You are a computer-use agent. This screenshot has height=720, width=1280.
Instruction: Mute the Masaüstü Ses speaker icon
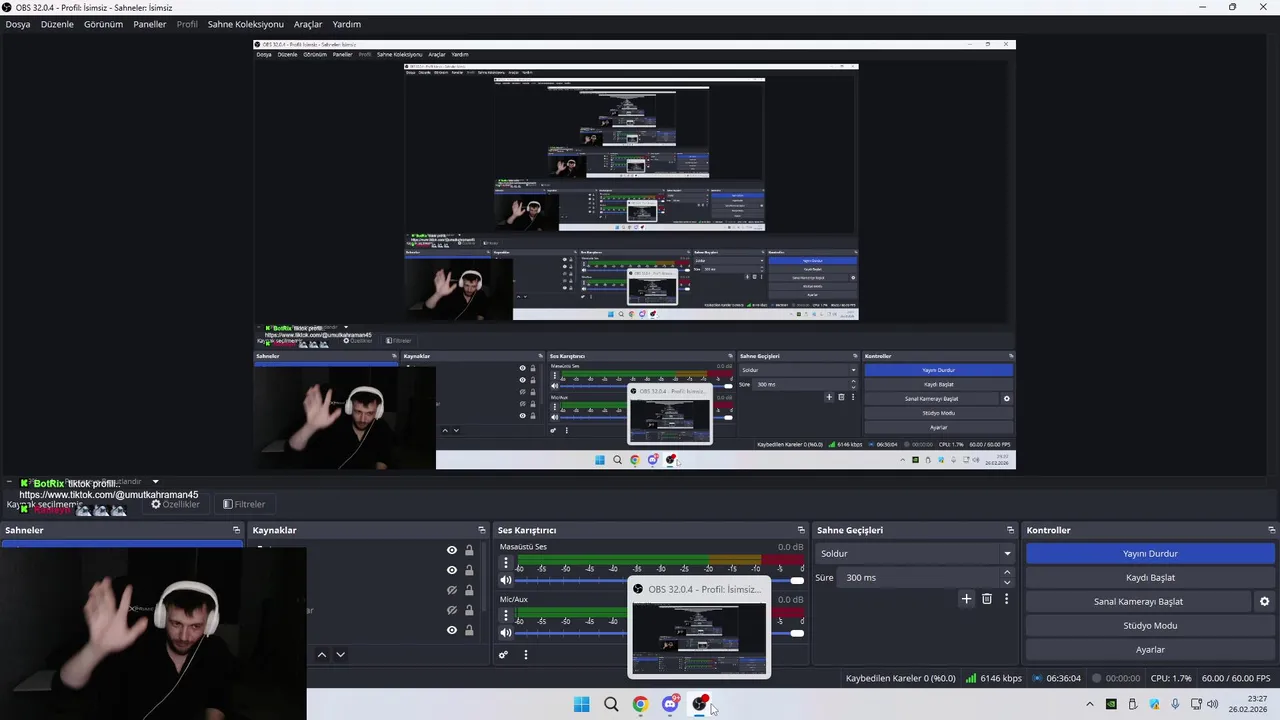[x=506, y=580]
